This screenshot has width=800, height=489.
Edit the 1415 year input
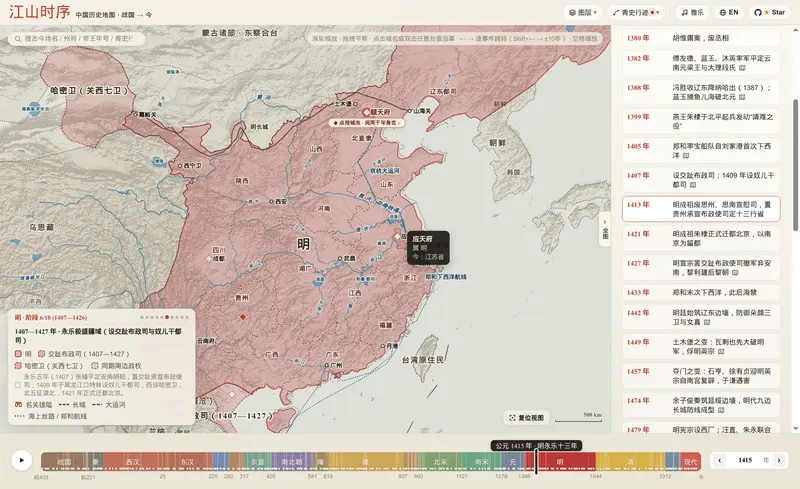(745, 460)
